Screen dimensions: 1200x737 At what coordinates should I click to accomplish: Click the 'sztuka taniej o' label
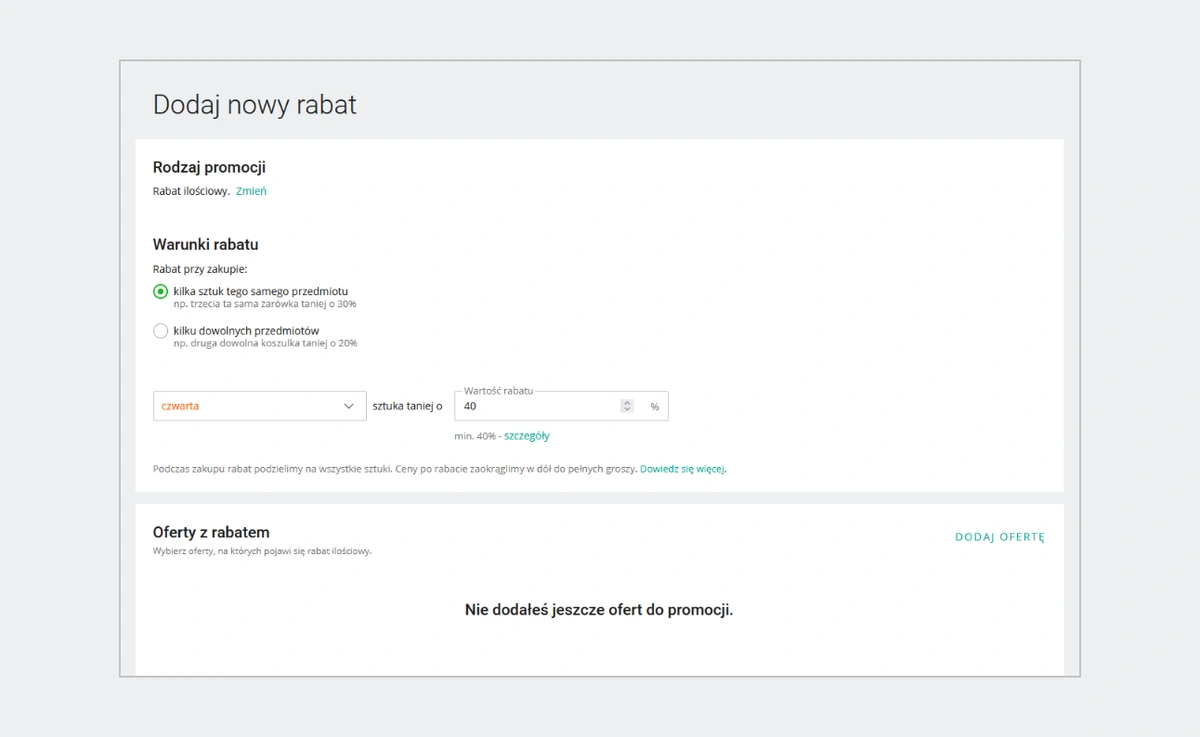pyautogui.click(x=407, y=406)
